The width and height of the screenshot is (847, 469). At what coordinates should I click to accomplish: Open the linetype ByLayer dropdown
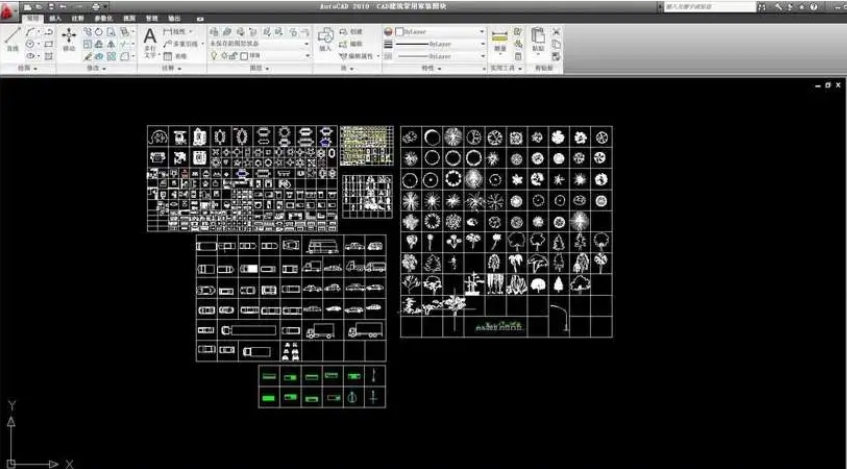pos(440,56)
